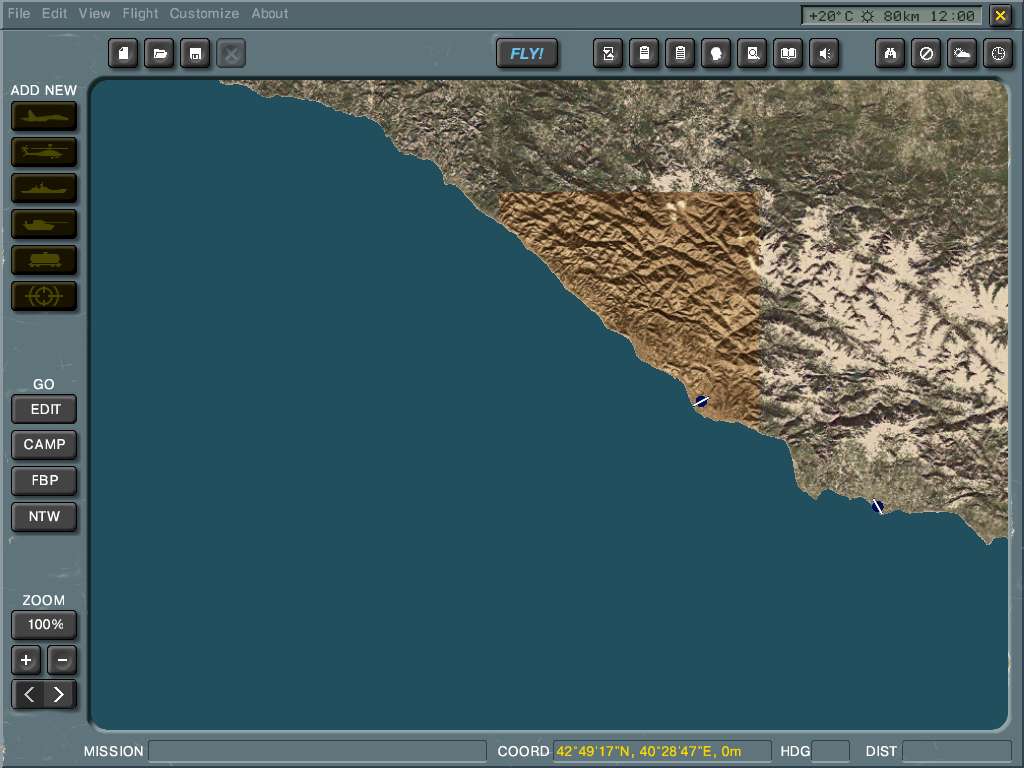The image size is (1024, 768).
Task: Click the head silhouette toolbar icon
Action: pyautogui.click(x=716, y=54)
